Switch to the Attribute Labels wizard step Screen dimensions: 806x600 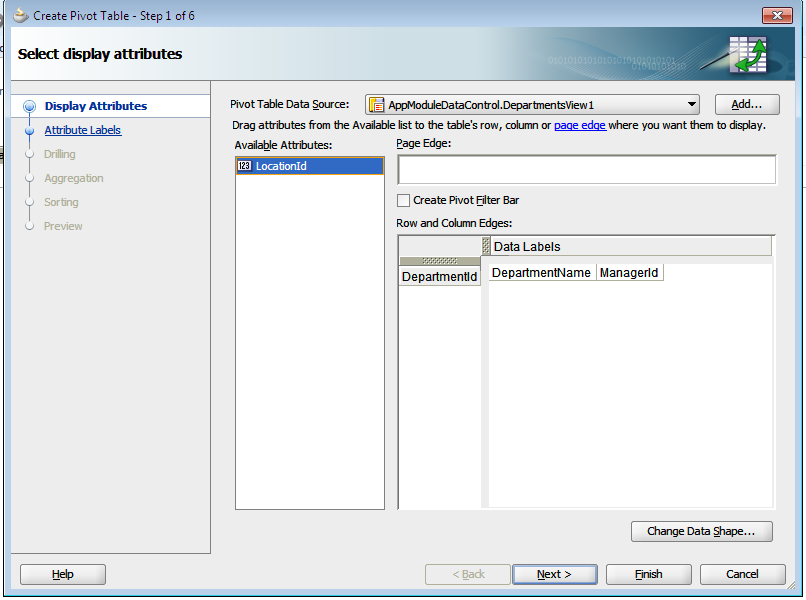pos(83,130)
